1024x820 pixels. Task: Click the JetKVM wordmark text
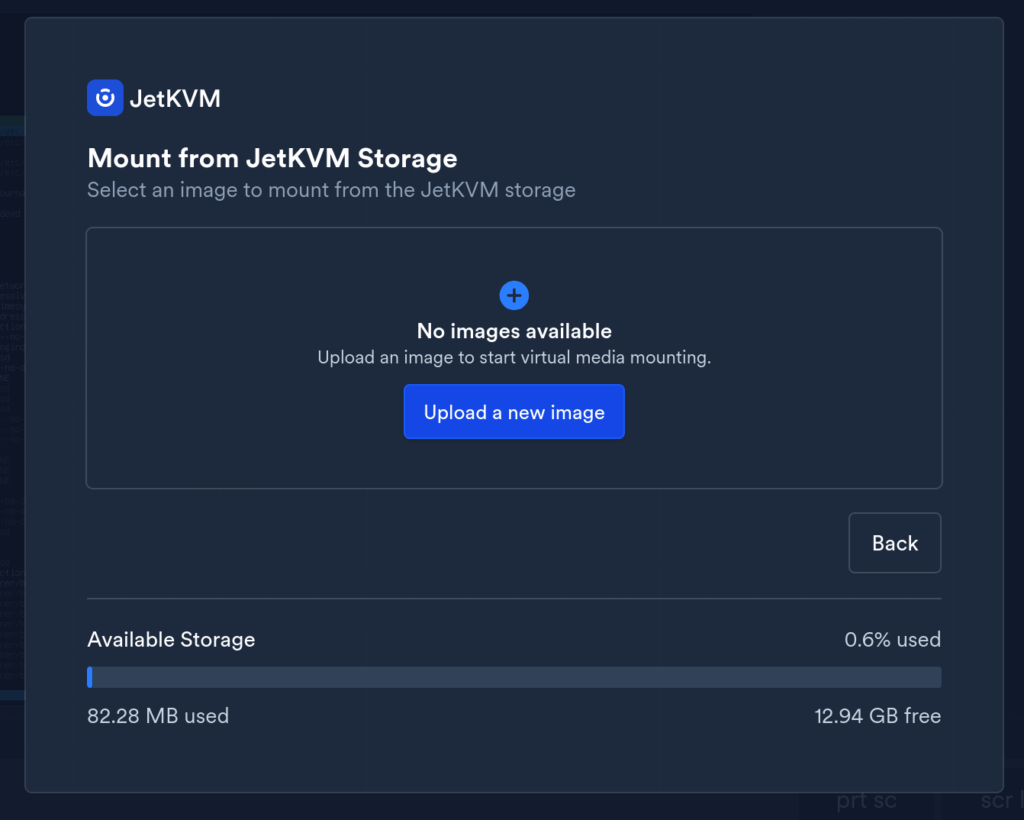(x=175, y=99)
